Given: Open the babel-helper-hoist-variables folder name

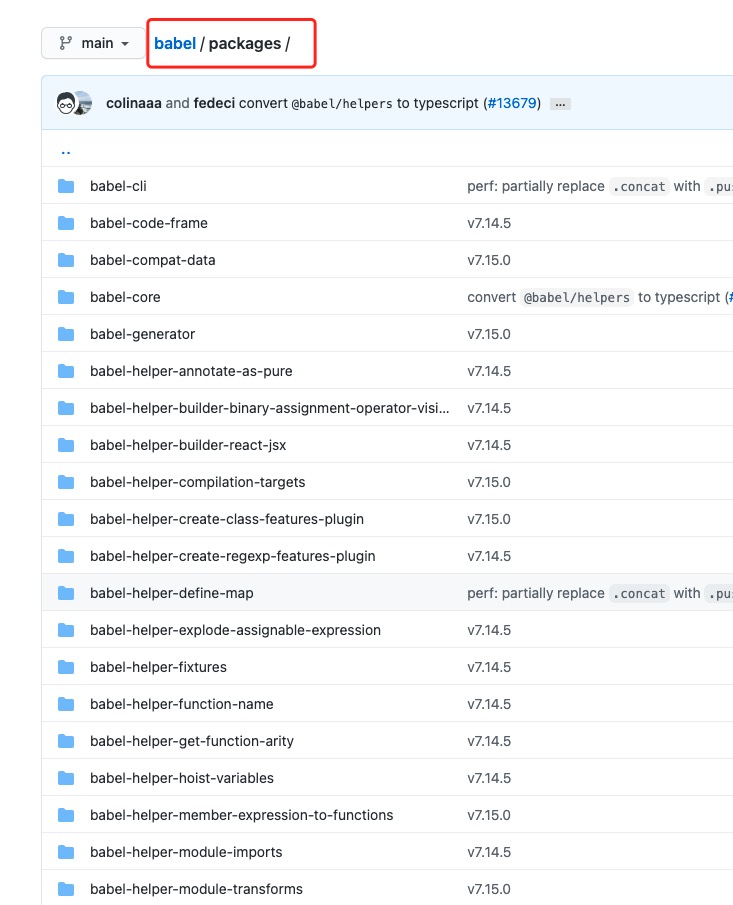Looking at the screenshot, I should (x=182, y=778).
